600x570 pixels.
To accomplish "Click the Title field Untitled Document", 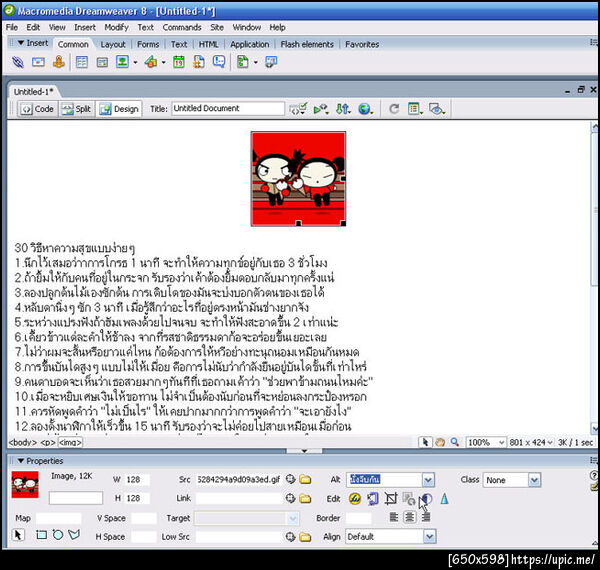I will pos(228,109).
